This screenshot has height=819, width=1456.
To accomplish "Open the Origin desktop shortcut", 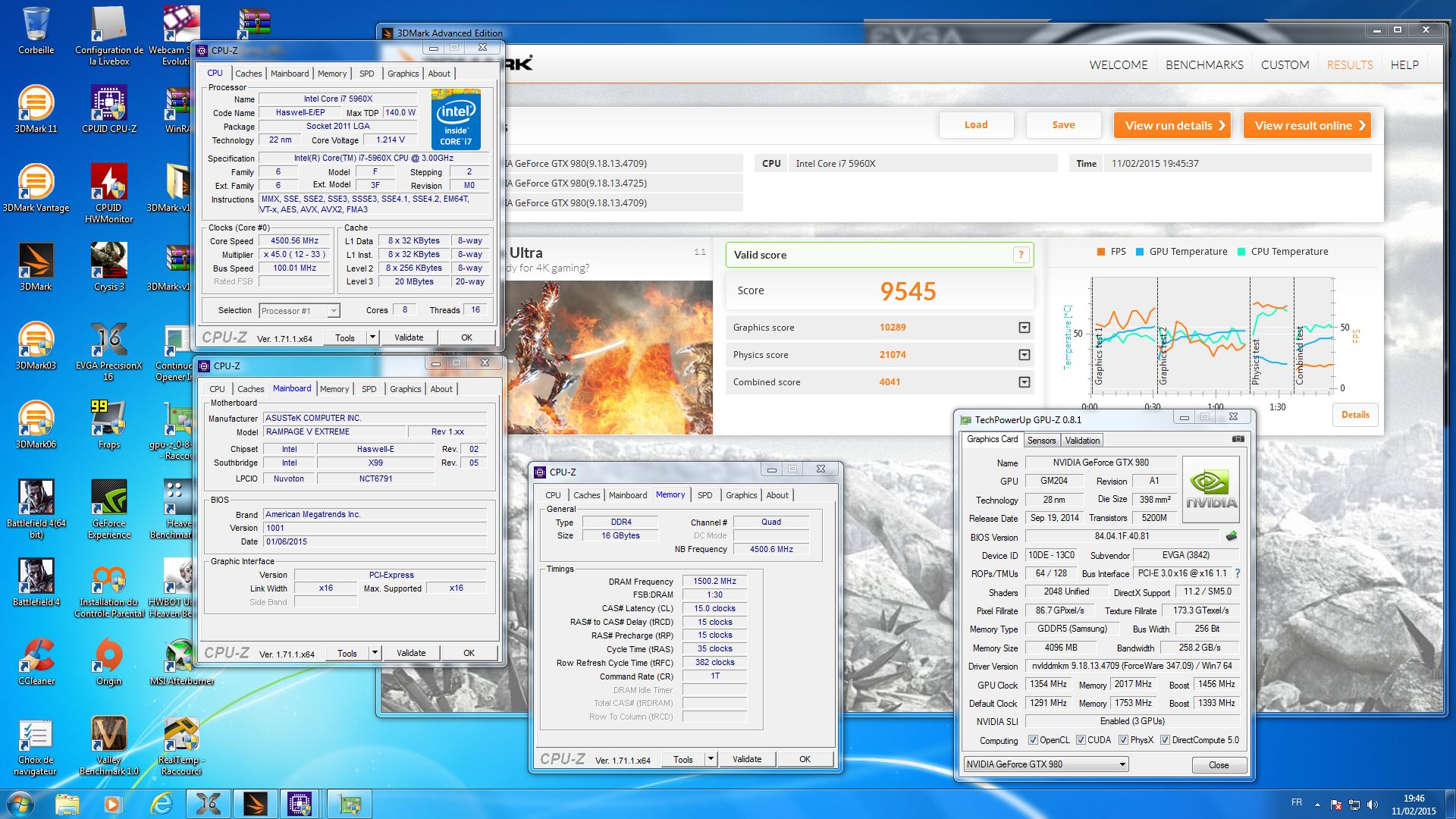I will (x=109, y=661).
